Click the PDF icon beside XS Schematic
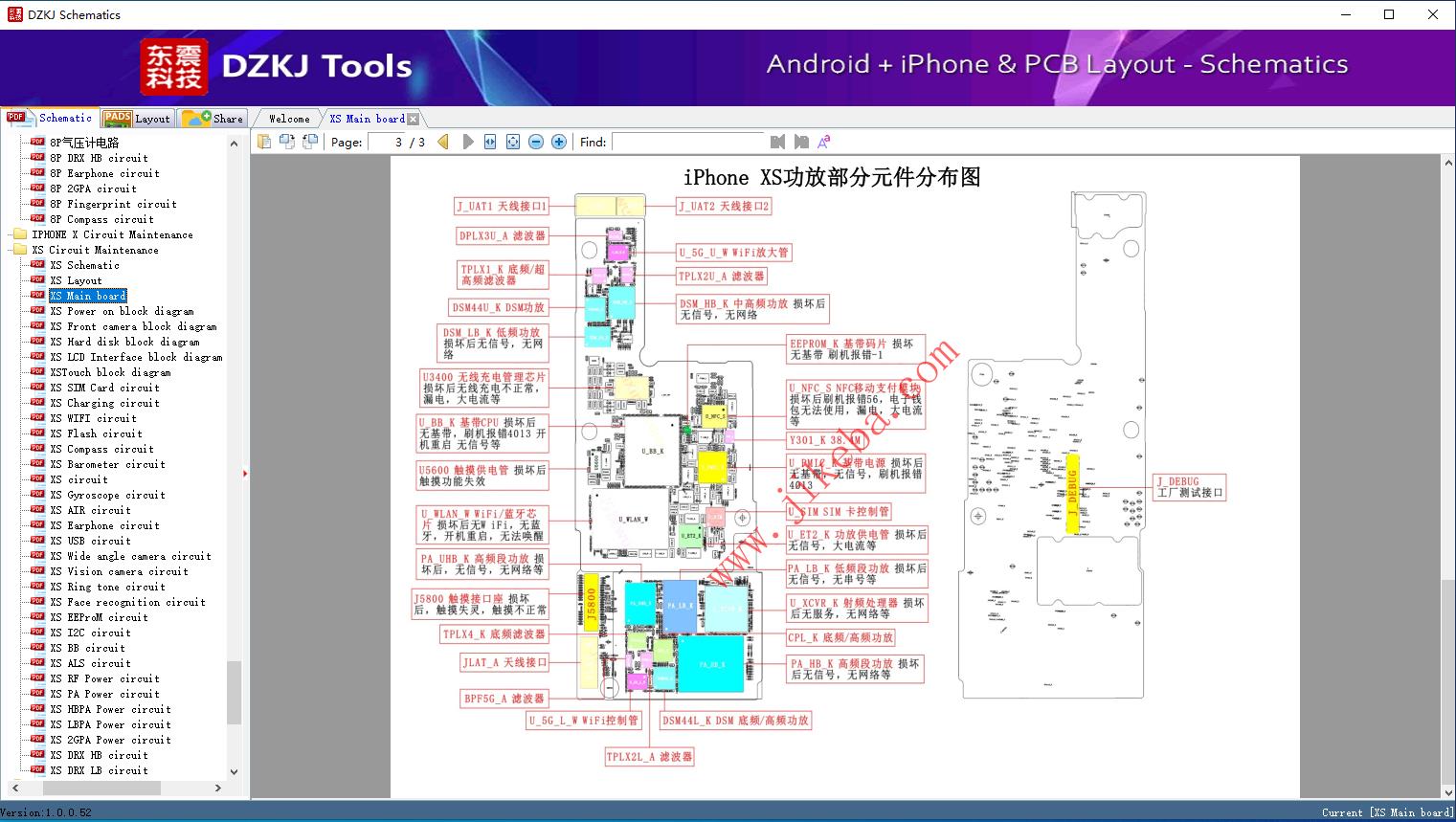1456x822 pixels. (x=37, y=265)
